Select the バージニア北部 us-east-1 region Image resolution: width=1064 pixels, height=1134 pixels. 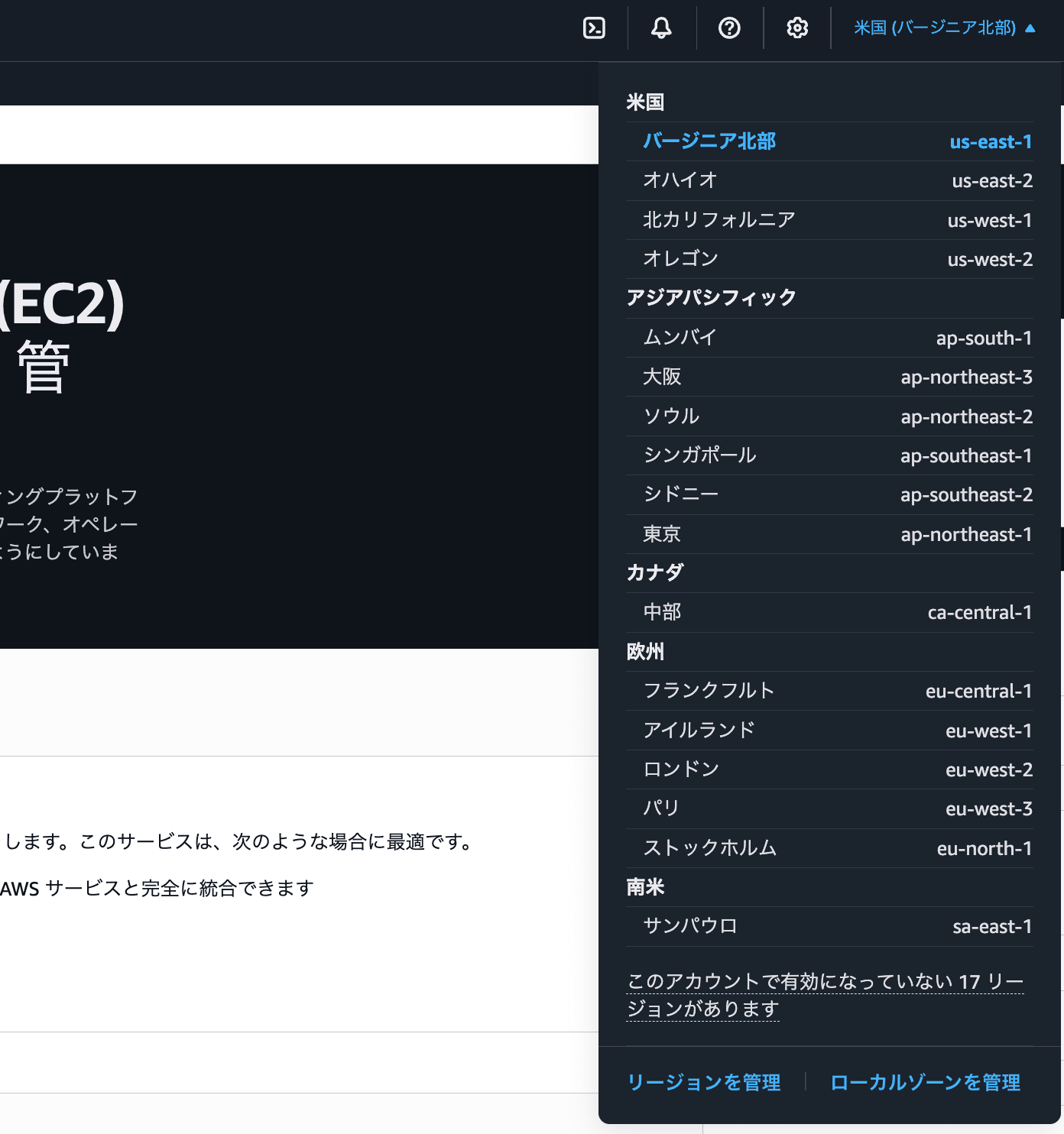pyautogui.click(x=829, y=141)
